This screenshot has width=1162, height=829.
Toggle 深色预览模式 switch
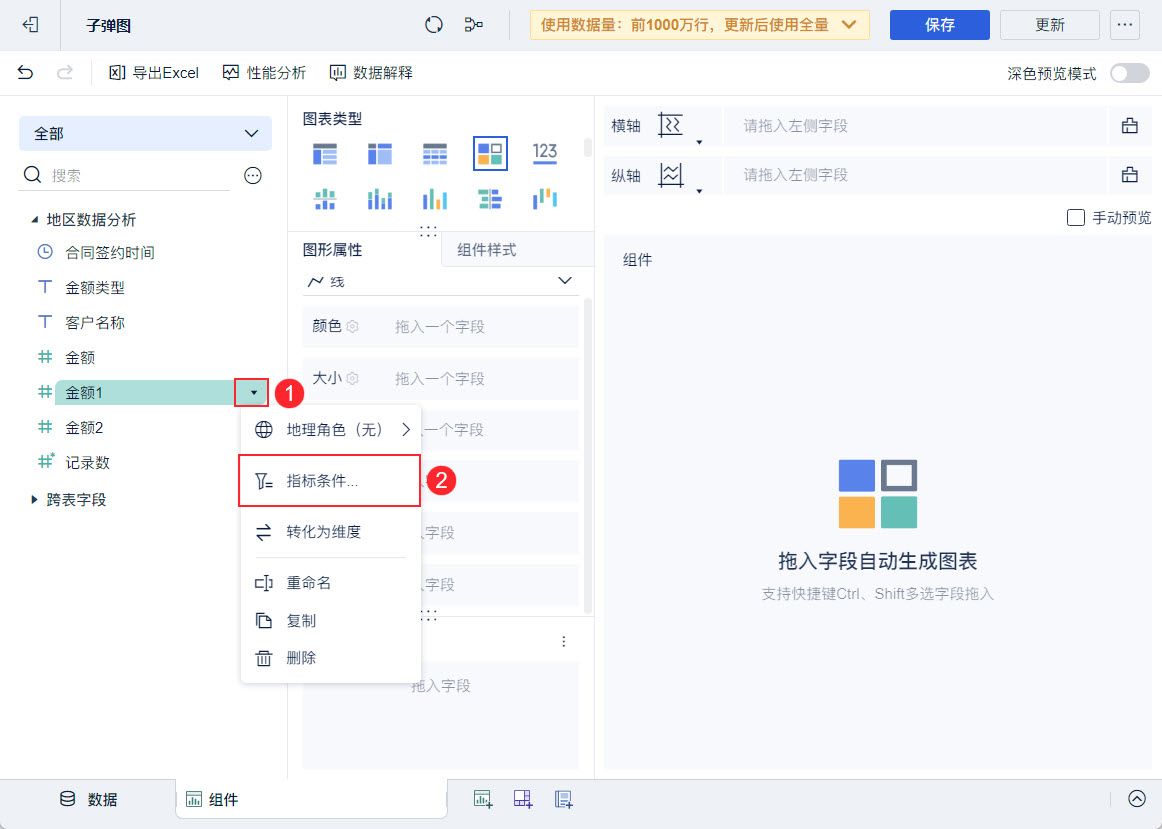[1129, 73]
